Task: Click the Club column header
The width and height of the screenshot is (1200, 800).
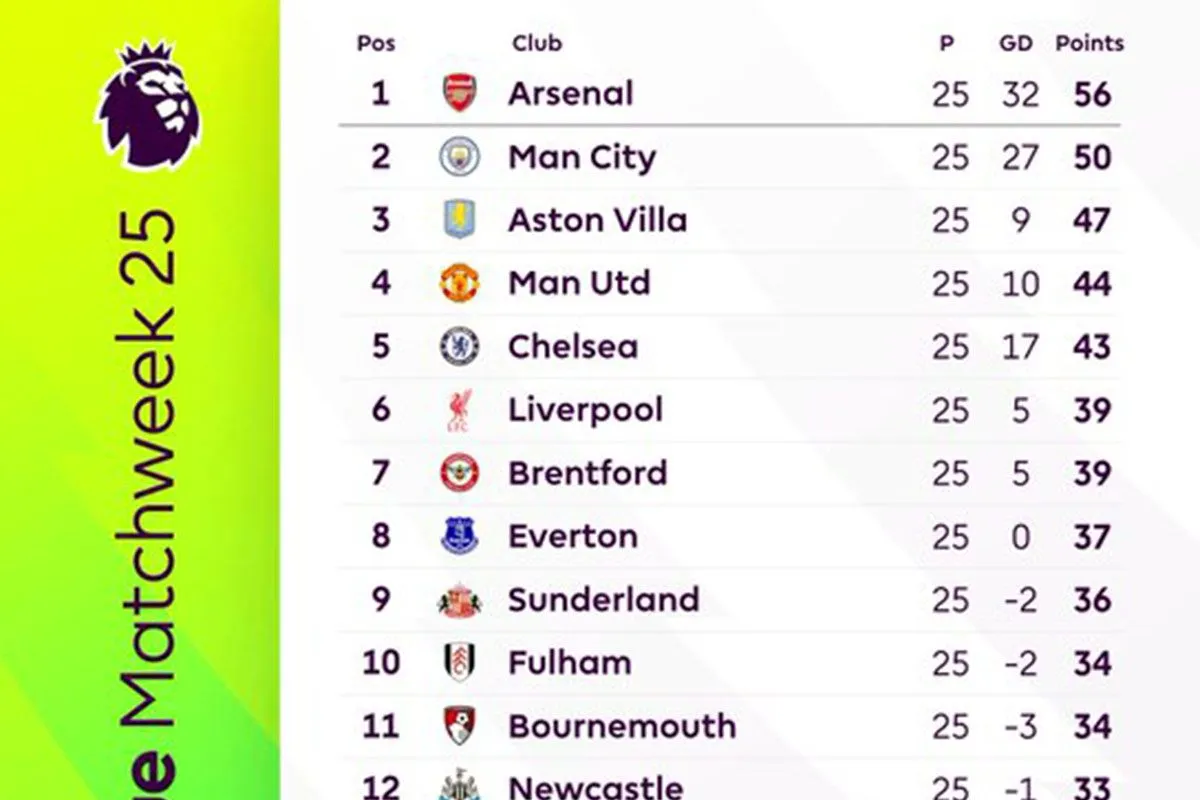Action: [537, 43]
